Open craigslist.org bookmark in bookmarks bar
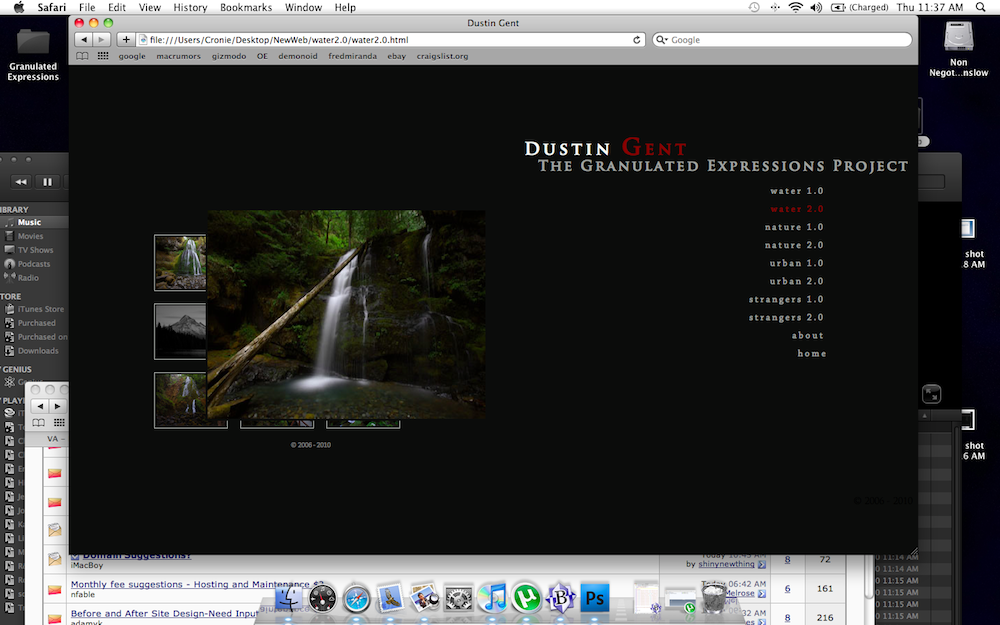Viewport: 1000px width, 625px height. 443,56
